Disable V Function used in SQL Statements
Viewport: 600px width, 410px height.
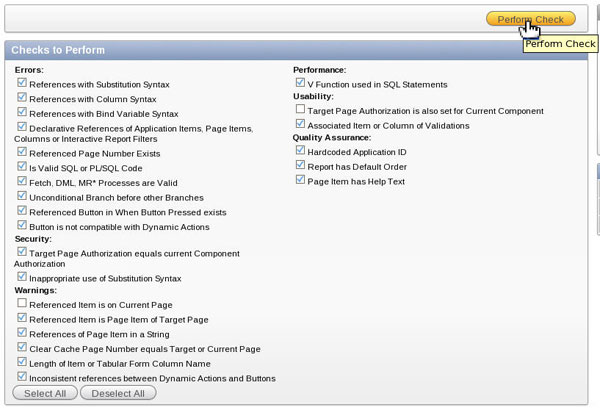[301, 85]
